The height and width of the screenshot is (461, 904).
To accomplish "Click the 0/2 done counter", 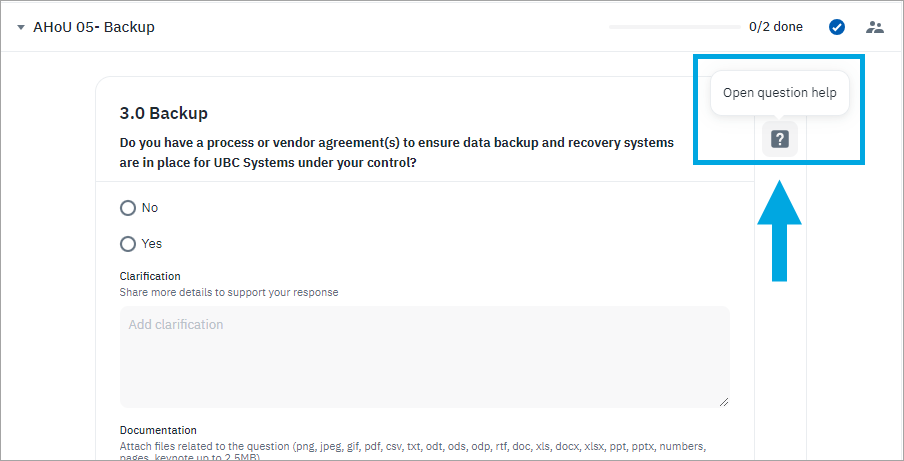I will (x=775, y=27).
